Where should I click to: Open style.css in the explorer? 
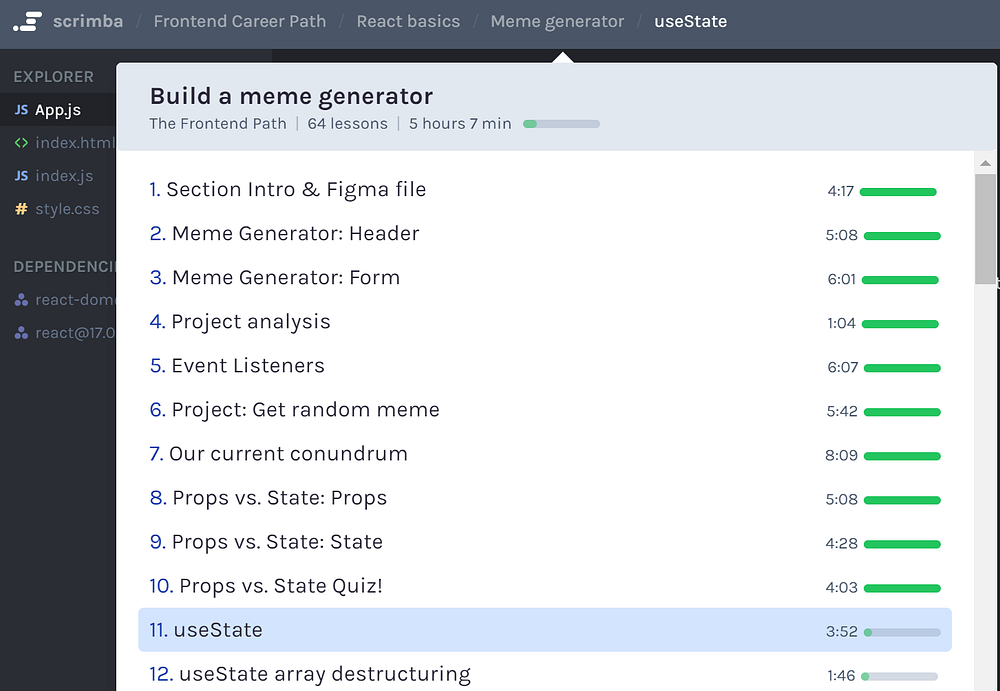67,209
